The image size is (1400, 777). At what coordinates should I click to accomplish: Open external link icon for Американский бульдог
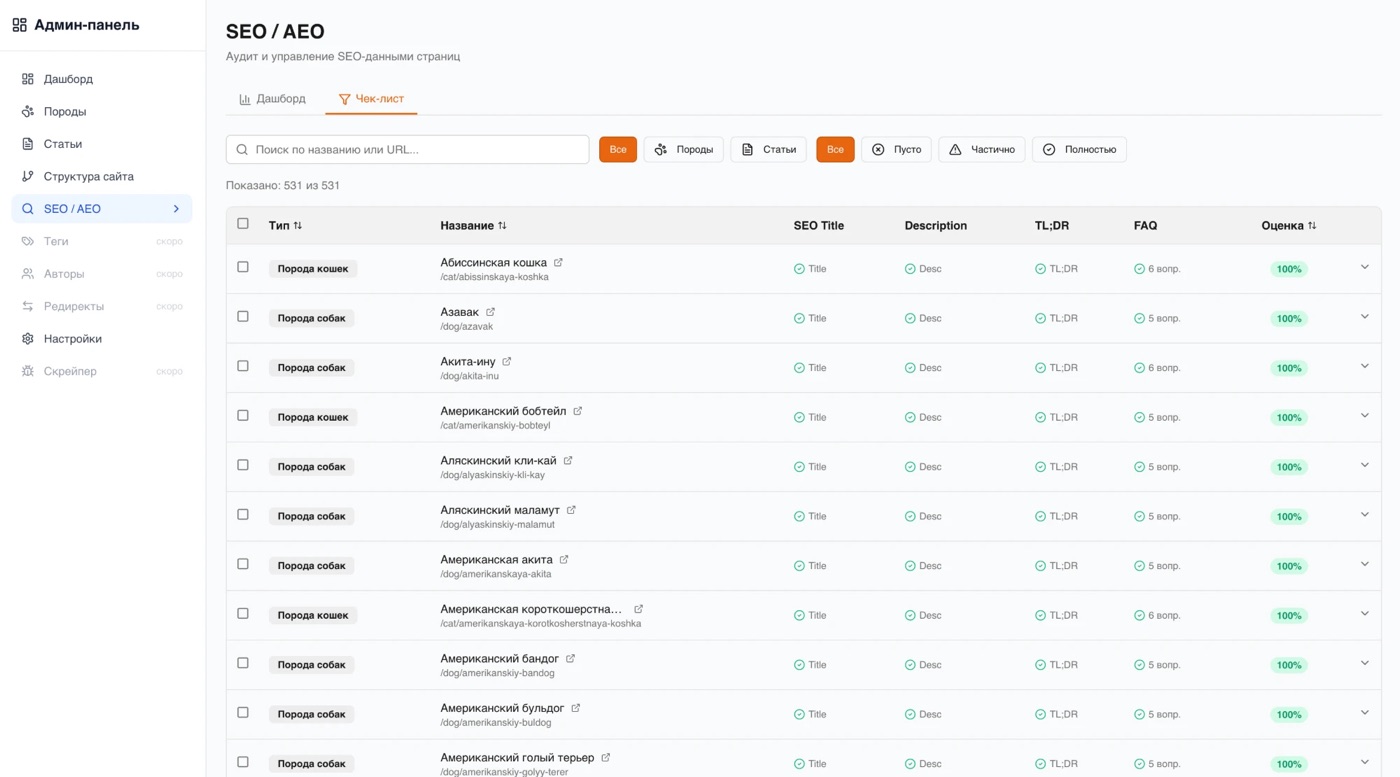tap(576, 708)
